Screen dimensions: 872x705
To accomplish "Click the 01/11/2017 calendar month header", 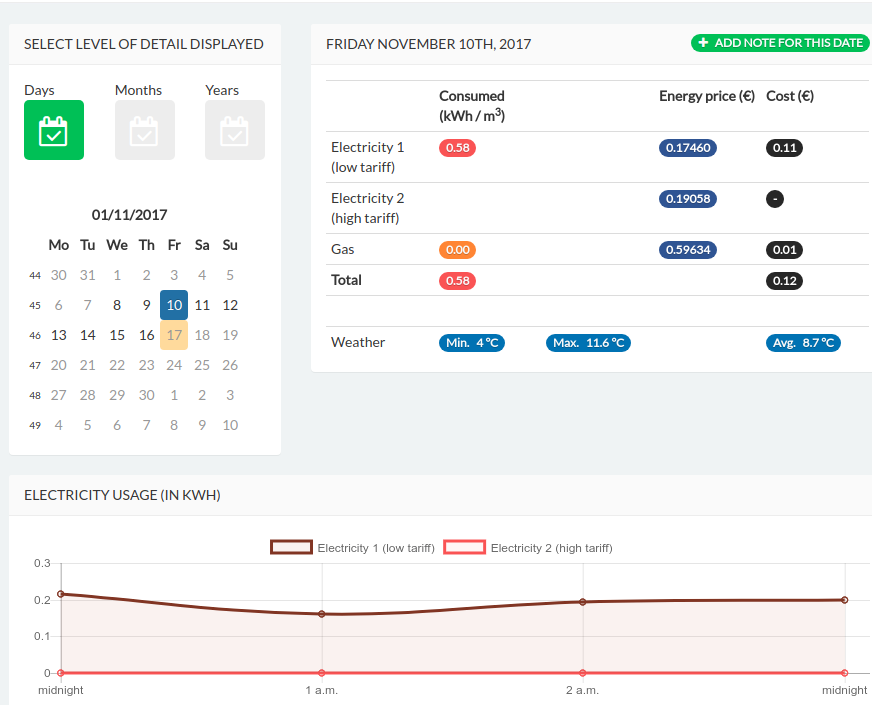I will point(129,215).
